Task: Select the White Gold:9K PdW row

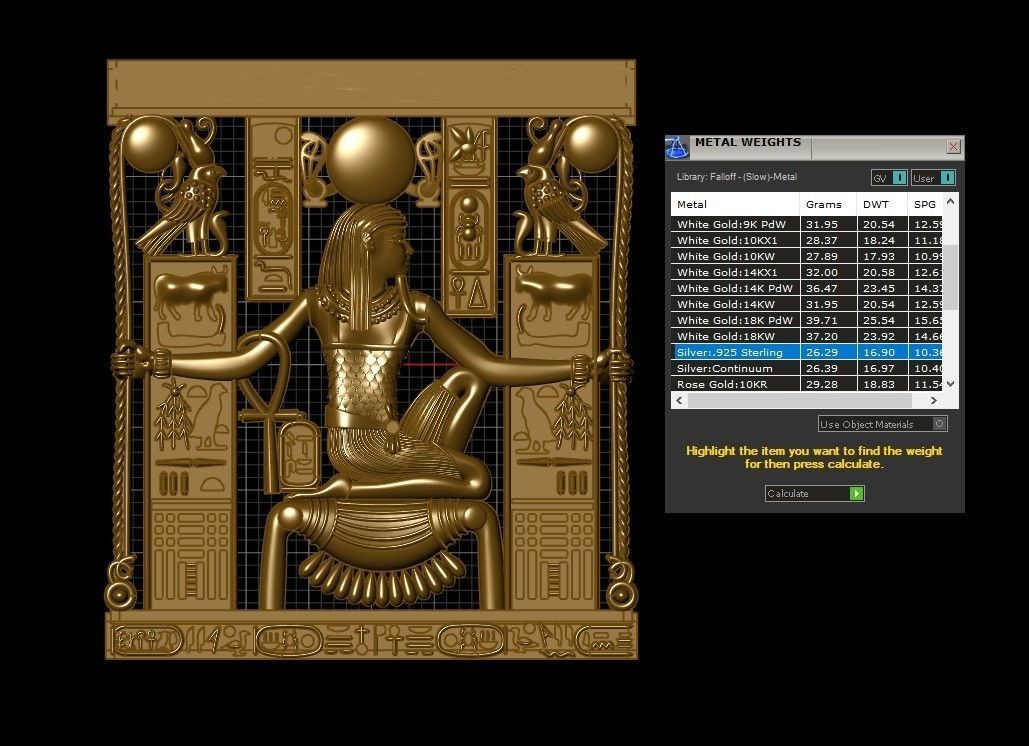Action: (x=807, y=224)
